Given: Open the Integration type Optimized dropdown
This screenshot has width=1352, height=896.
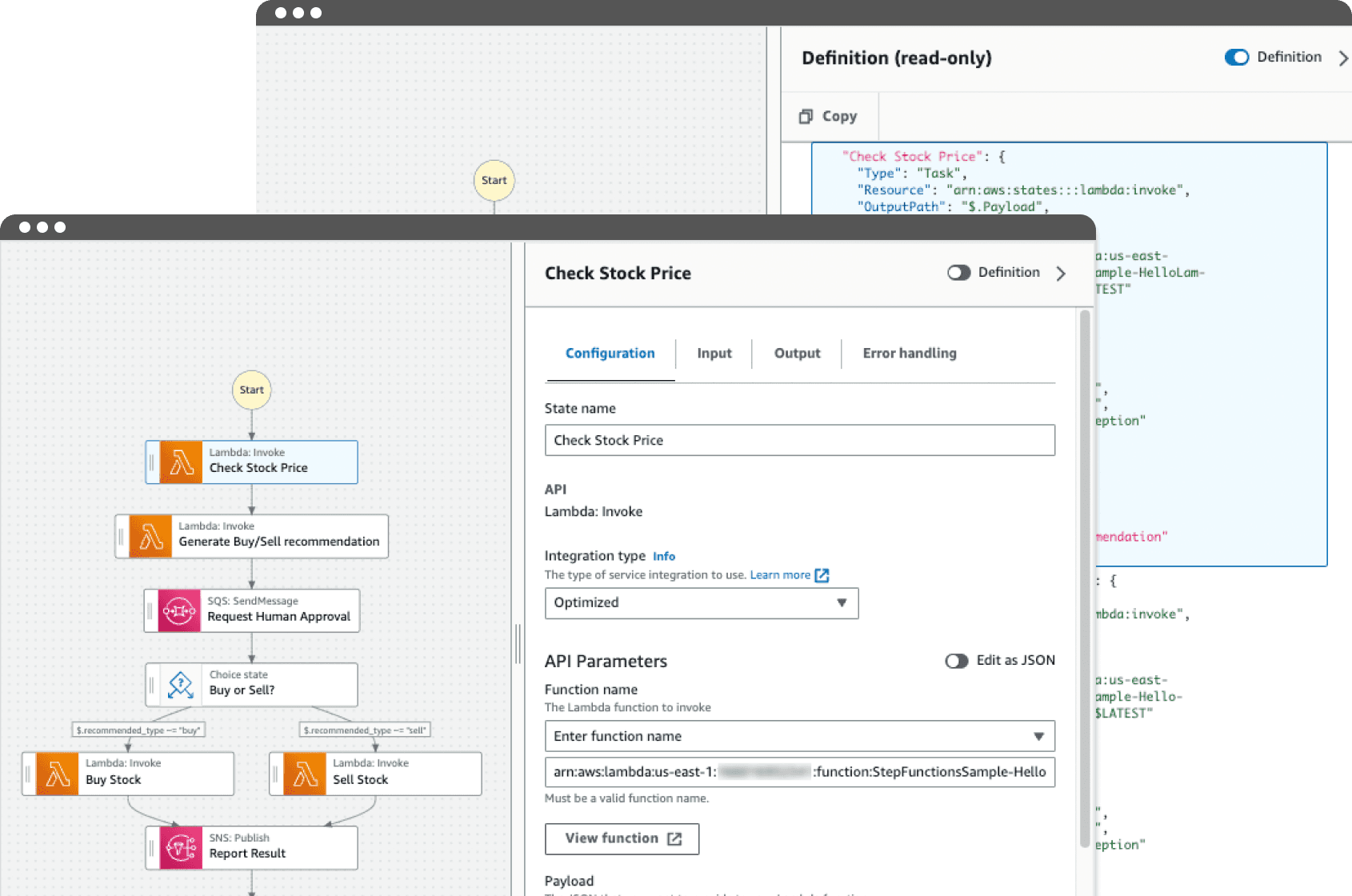Looking at the screenshot, I should pos(701,603).
